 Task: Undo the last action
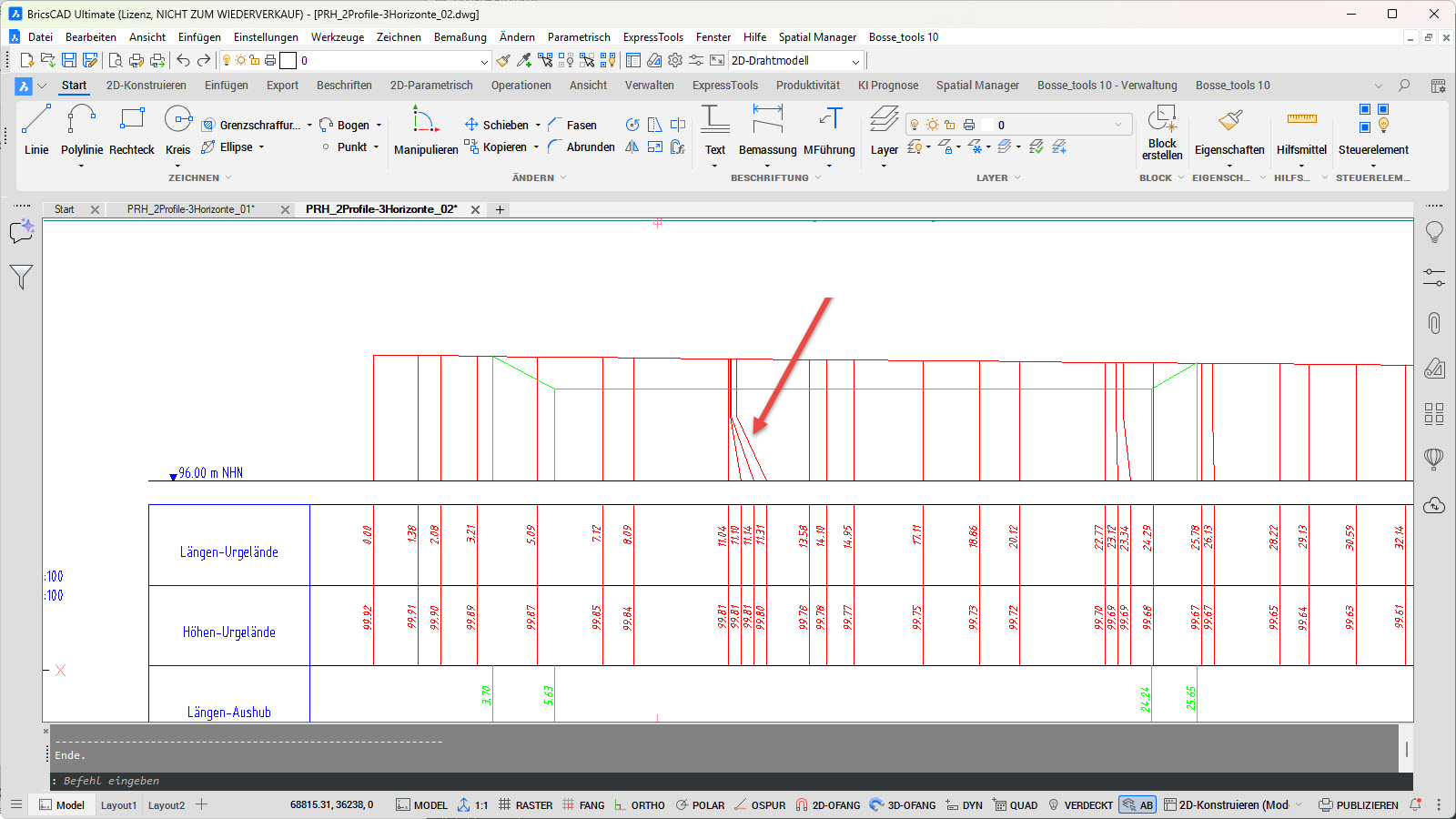click(183, 61)
